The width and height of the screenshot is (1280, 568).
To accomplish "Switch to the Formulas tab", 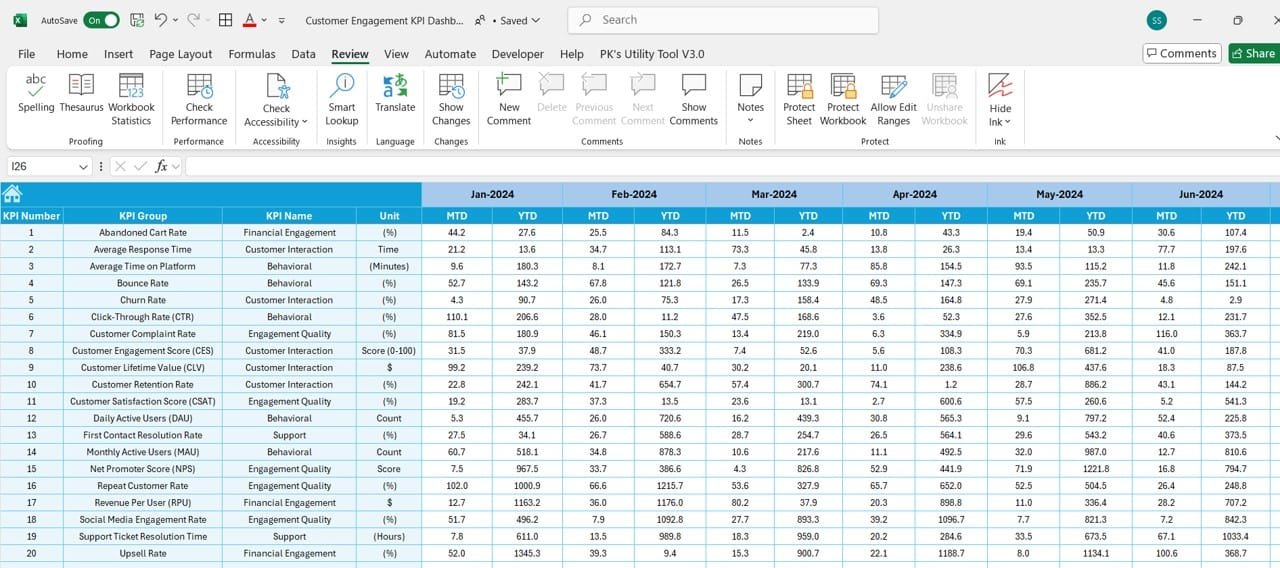I will [x=252, y=54].
